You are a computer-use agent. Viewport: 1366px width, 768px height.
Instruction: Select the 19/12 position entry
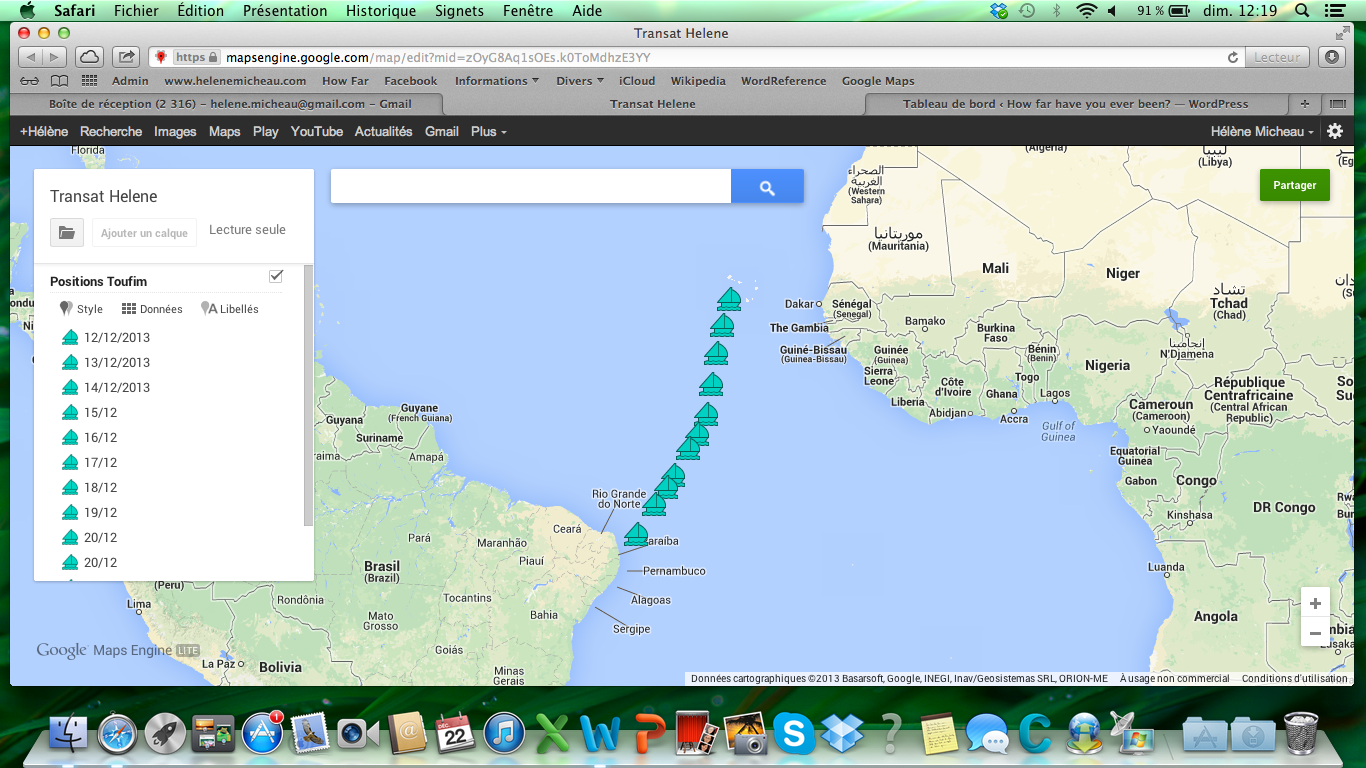click(x=100, y=512)
